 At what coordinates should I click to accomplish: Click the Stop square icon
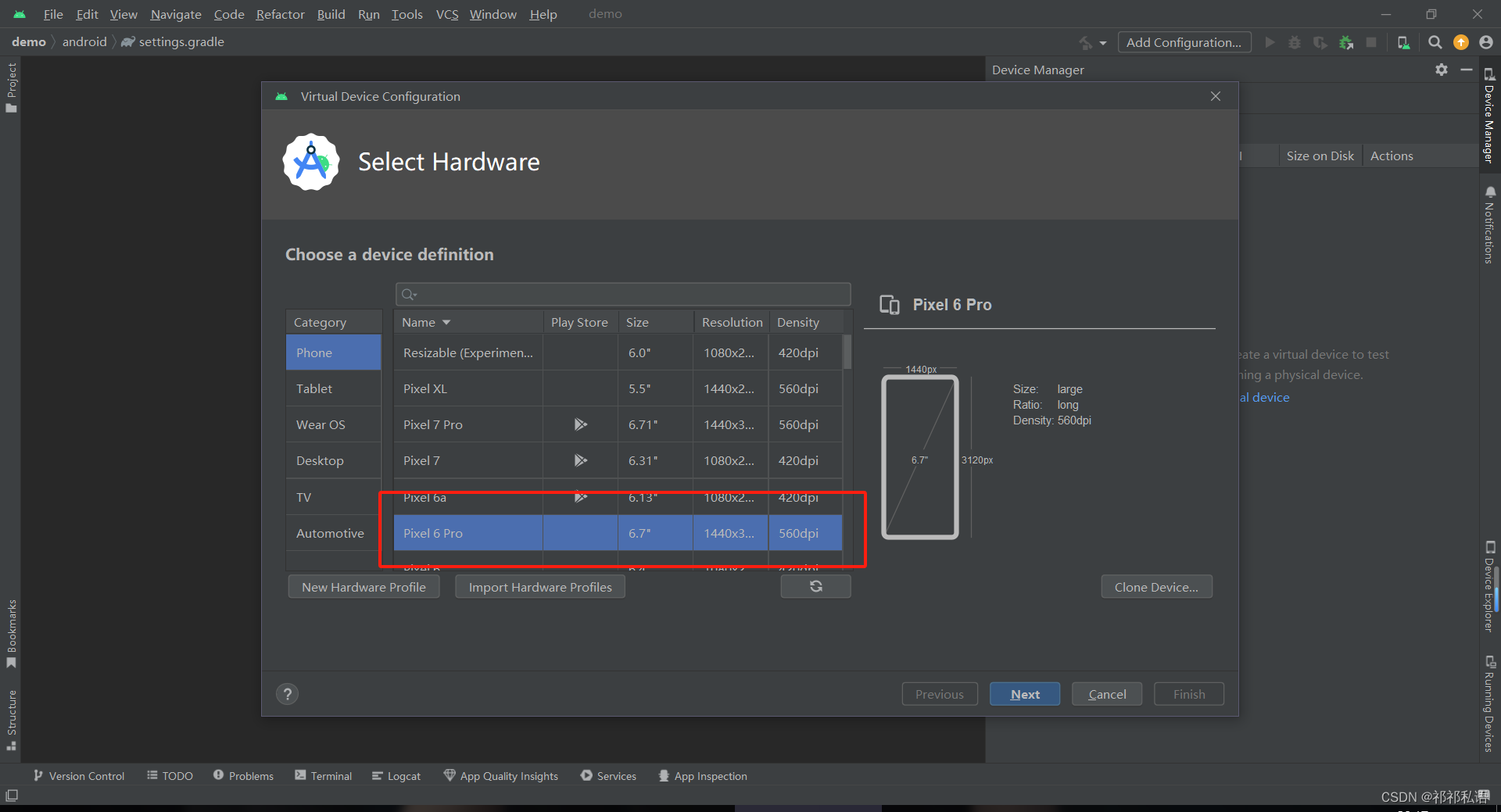pos(1371,42)
